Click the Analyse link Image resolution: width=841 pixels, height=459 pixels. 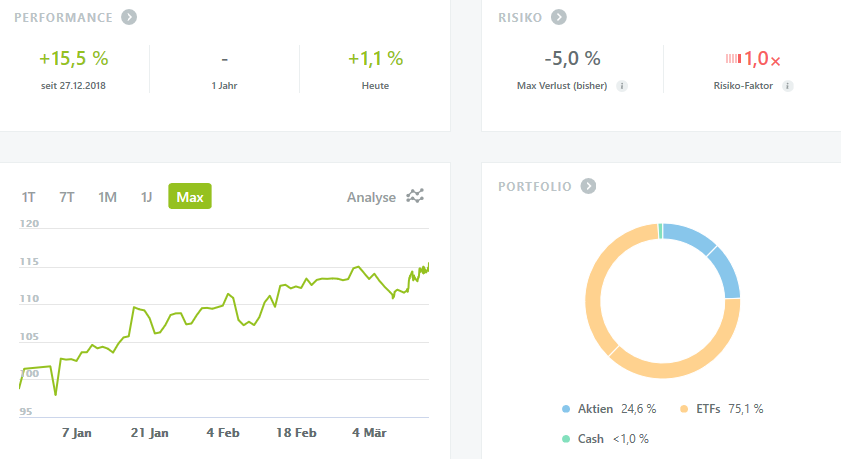click(371, 197)
